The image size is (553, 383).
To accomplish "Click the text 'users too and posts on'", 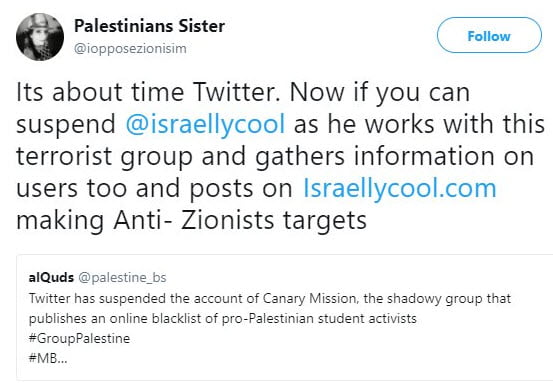I will [154, 189].
